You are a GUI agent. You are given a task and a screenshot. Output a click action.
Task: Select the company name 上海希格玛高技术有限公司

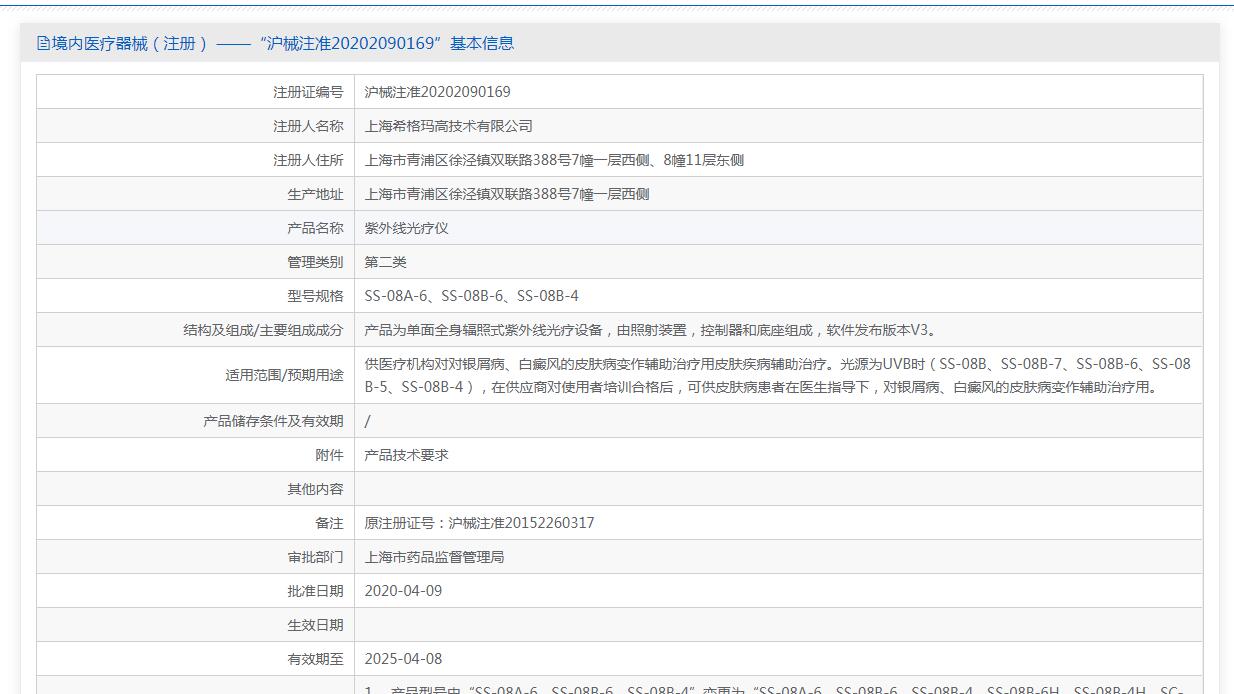coord(448,126)
